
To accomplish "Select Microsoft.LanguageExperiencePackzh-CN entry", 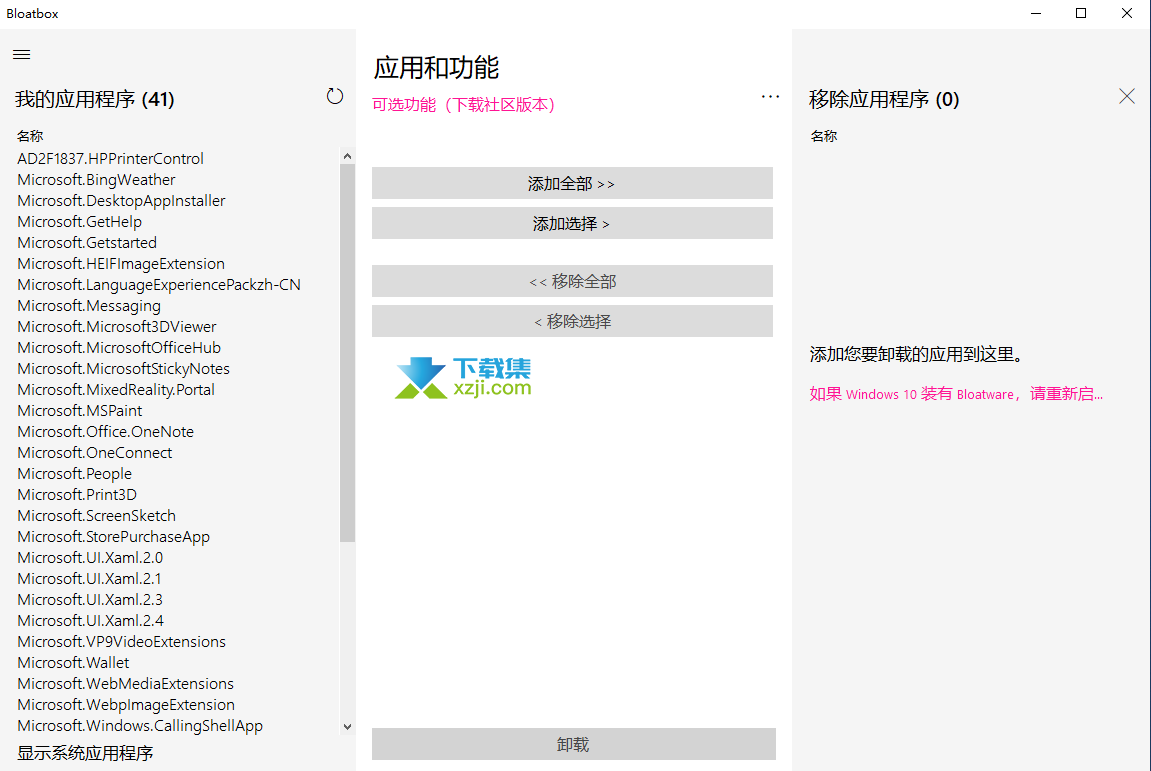I will (x=159, y=285).
